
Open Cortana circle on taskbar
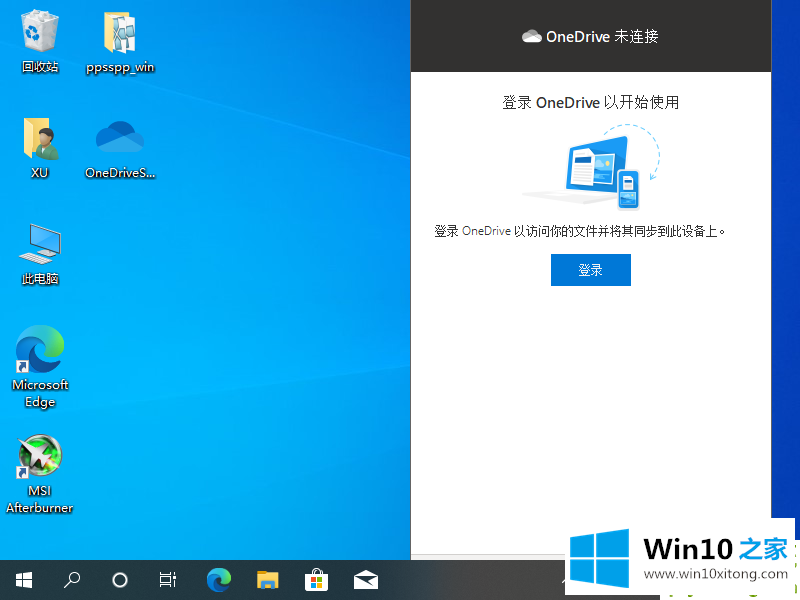[120, 580]
